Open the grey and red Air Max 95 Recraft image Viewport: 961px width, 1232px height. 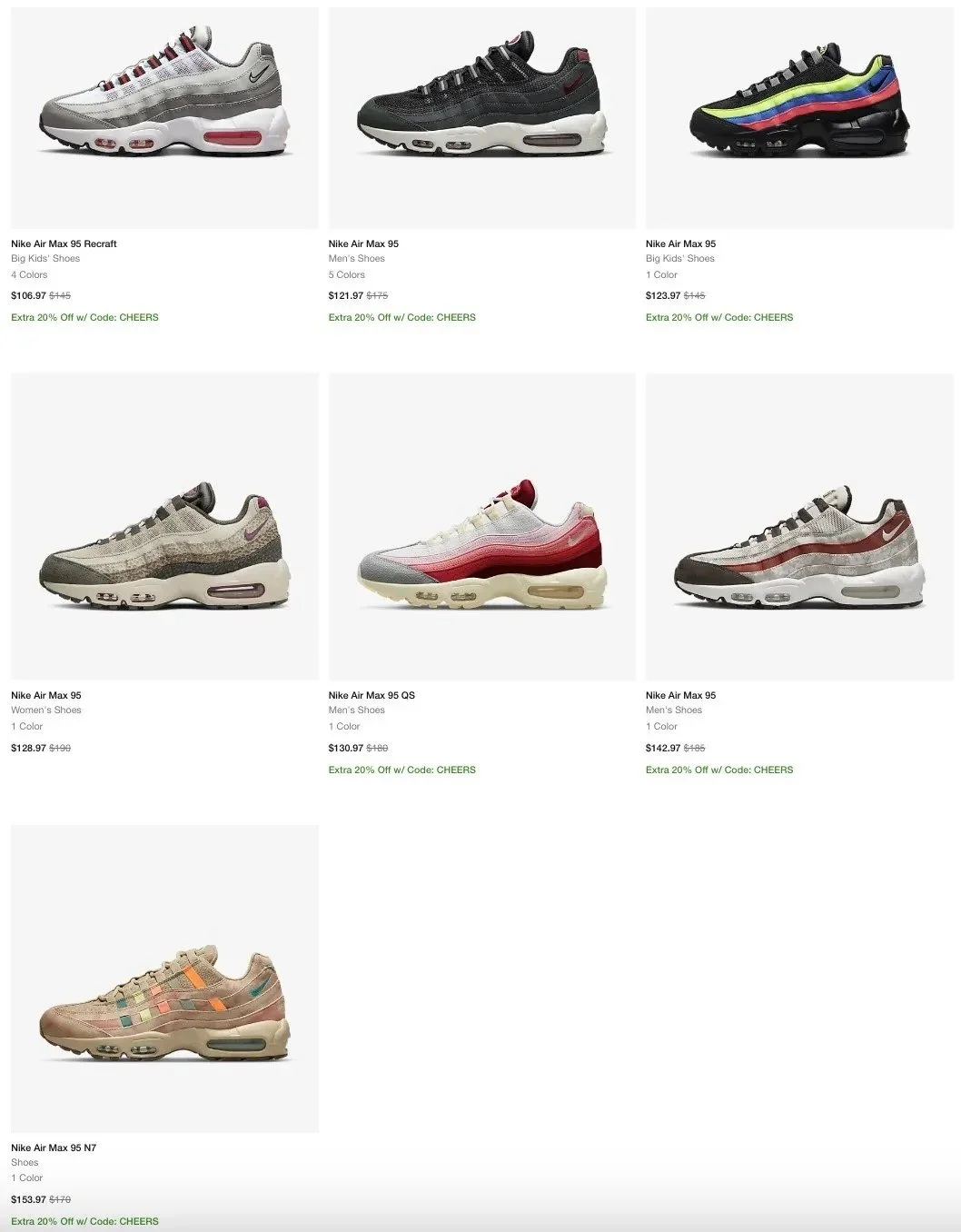[164, 118]
